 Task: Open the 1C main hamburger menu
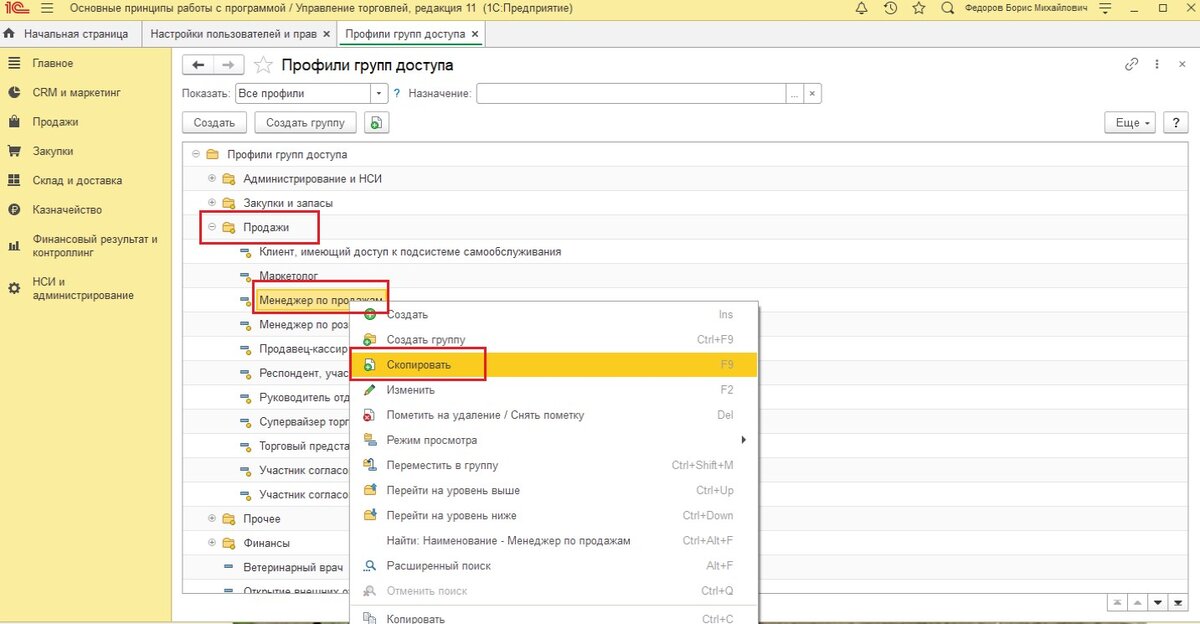[x=47, y=8]
